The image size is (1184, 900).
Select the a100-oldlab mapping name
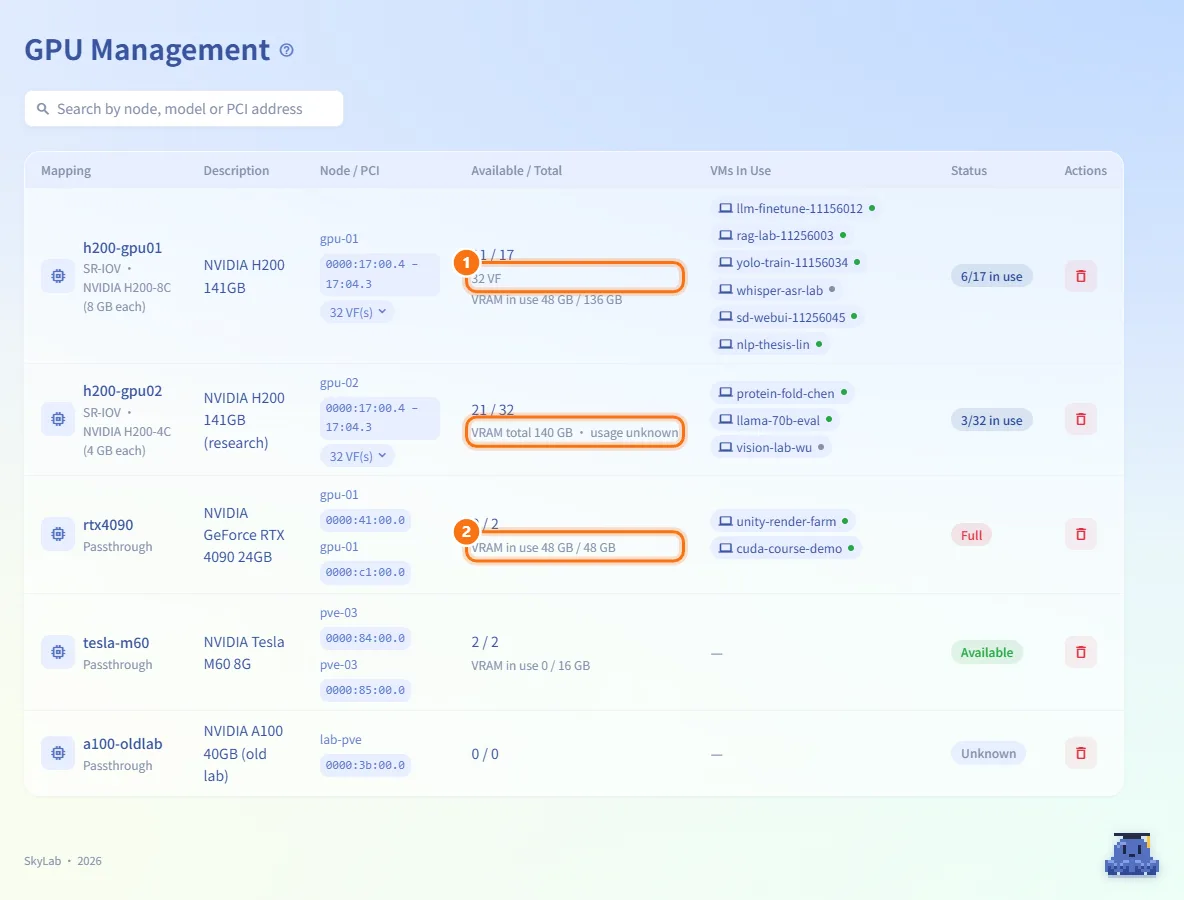tap(122, 744)
